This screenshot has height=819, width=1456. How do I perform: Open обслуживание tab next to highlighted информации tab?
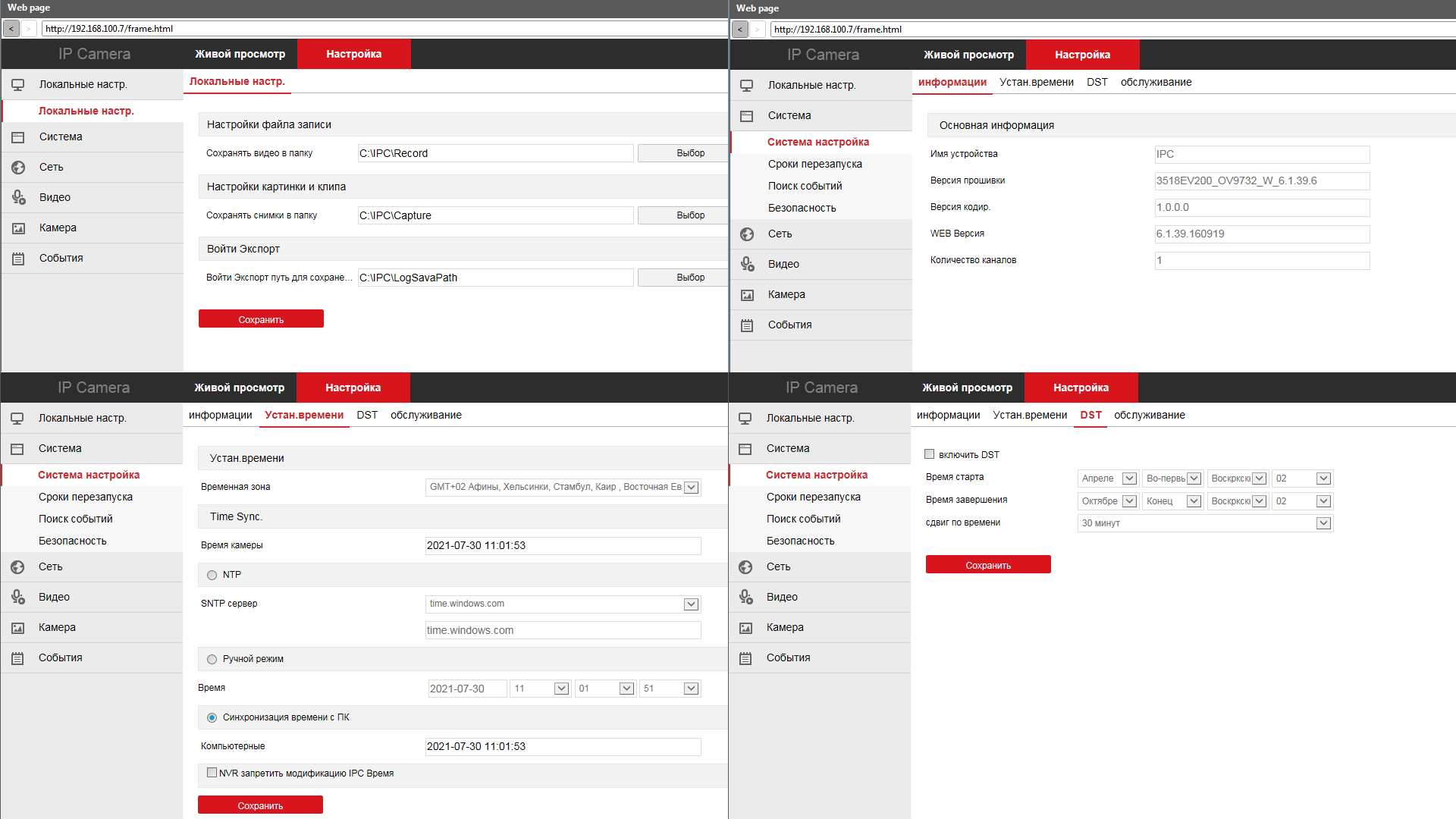tap(1156, 82)
